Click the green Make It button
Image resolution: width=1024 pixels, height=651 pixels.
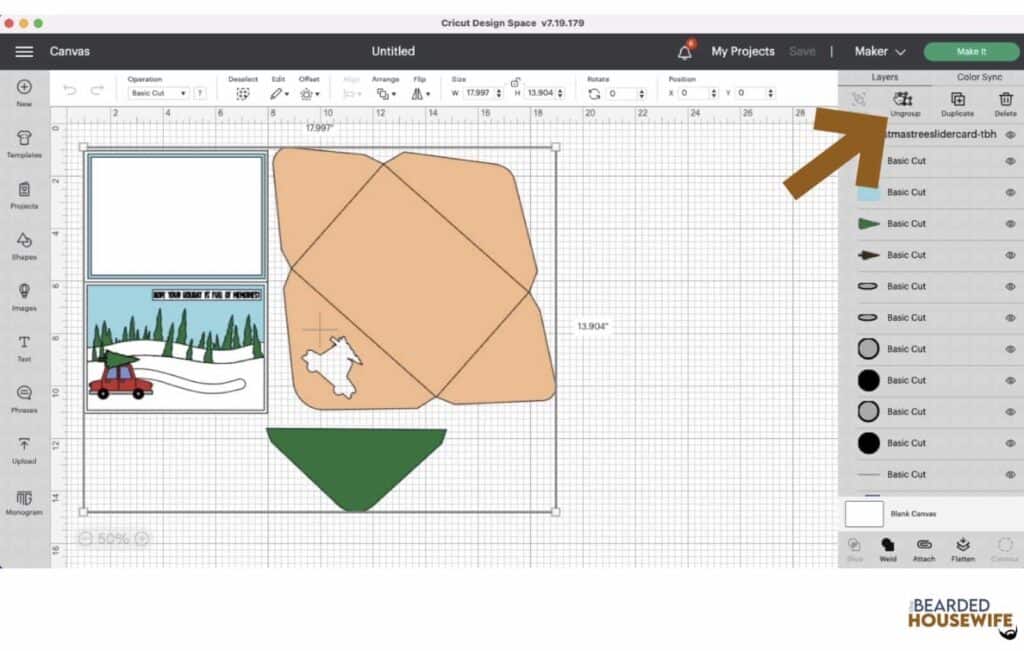coord(970,52)
